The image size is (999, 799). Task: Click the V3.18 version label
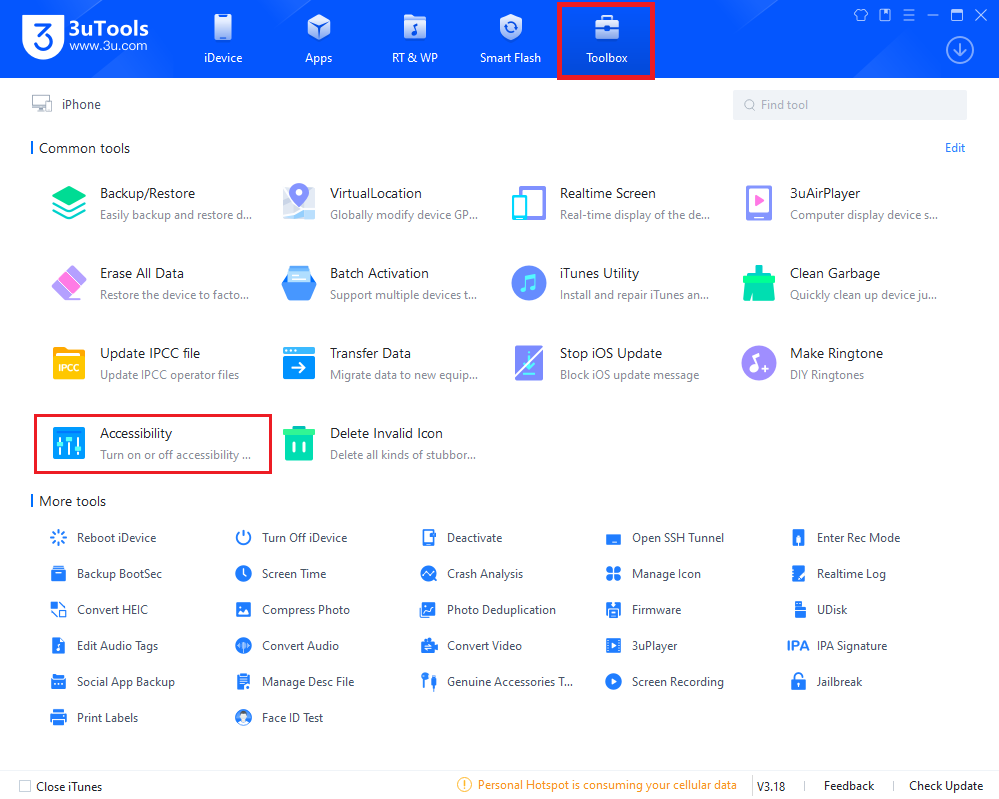click(771, 786)
